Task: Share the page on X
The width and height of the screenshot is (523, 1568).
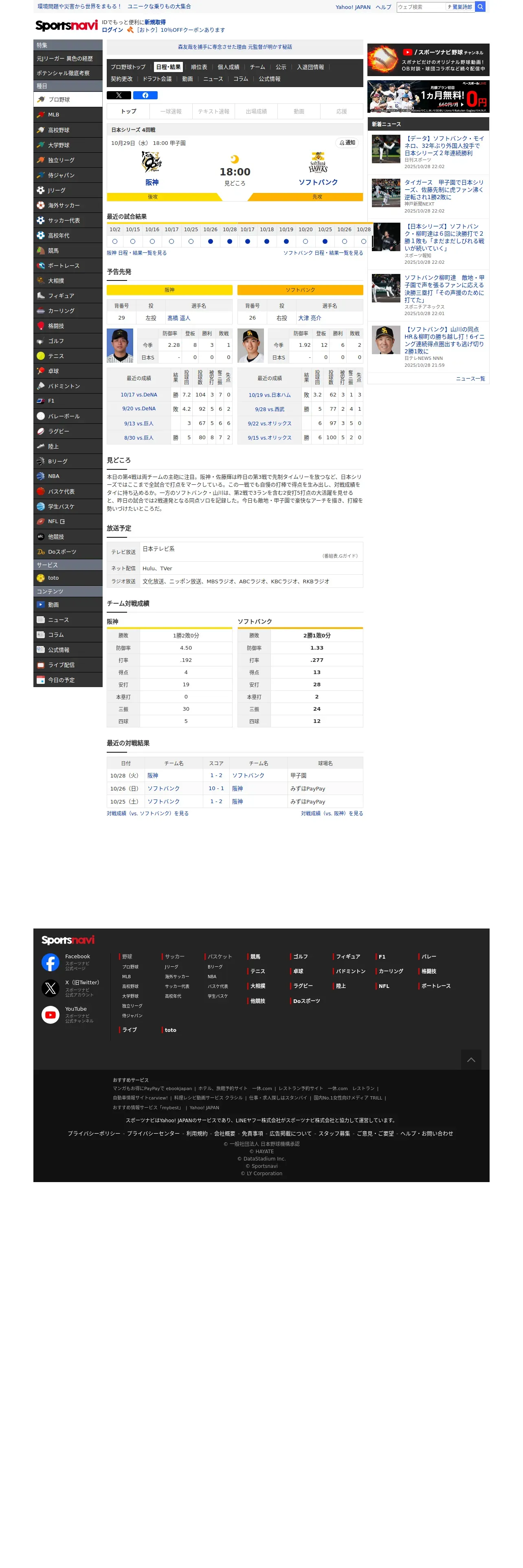Action: pos(119,95)
